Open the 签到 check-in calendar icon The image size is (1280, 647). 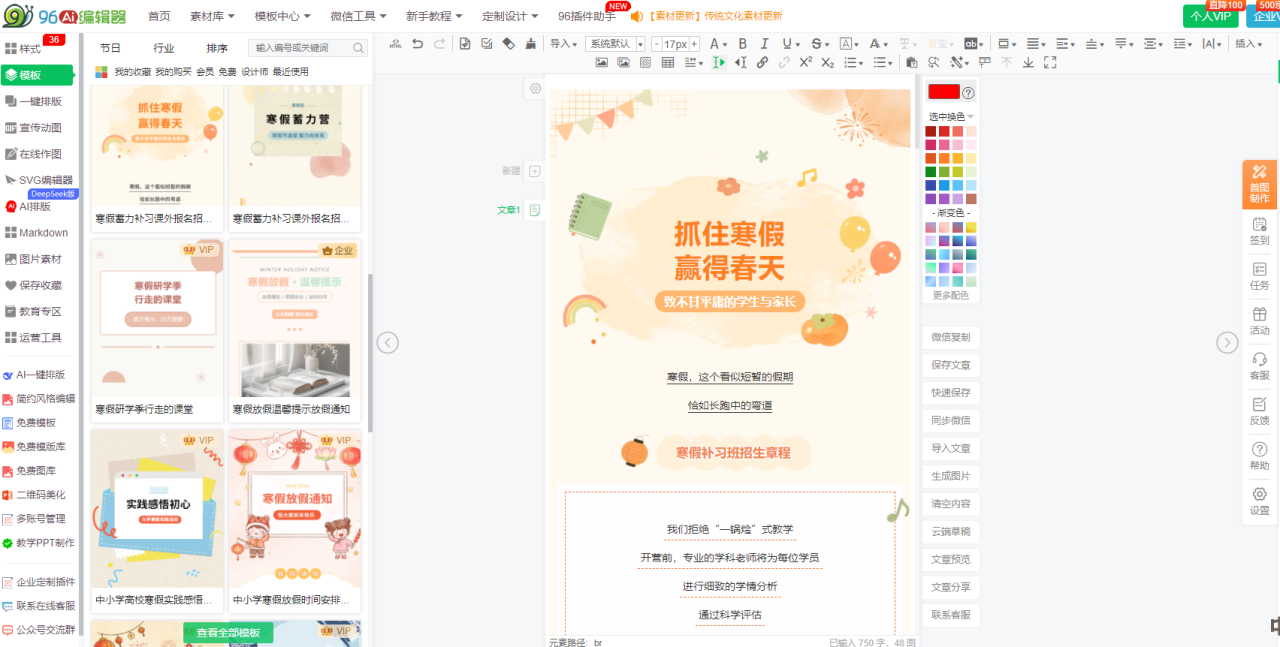click(1259, 231)
